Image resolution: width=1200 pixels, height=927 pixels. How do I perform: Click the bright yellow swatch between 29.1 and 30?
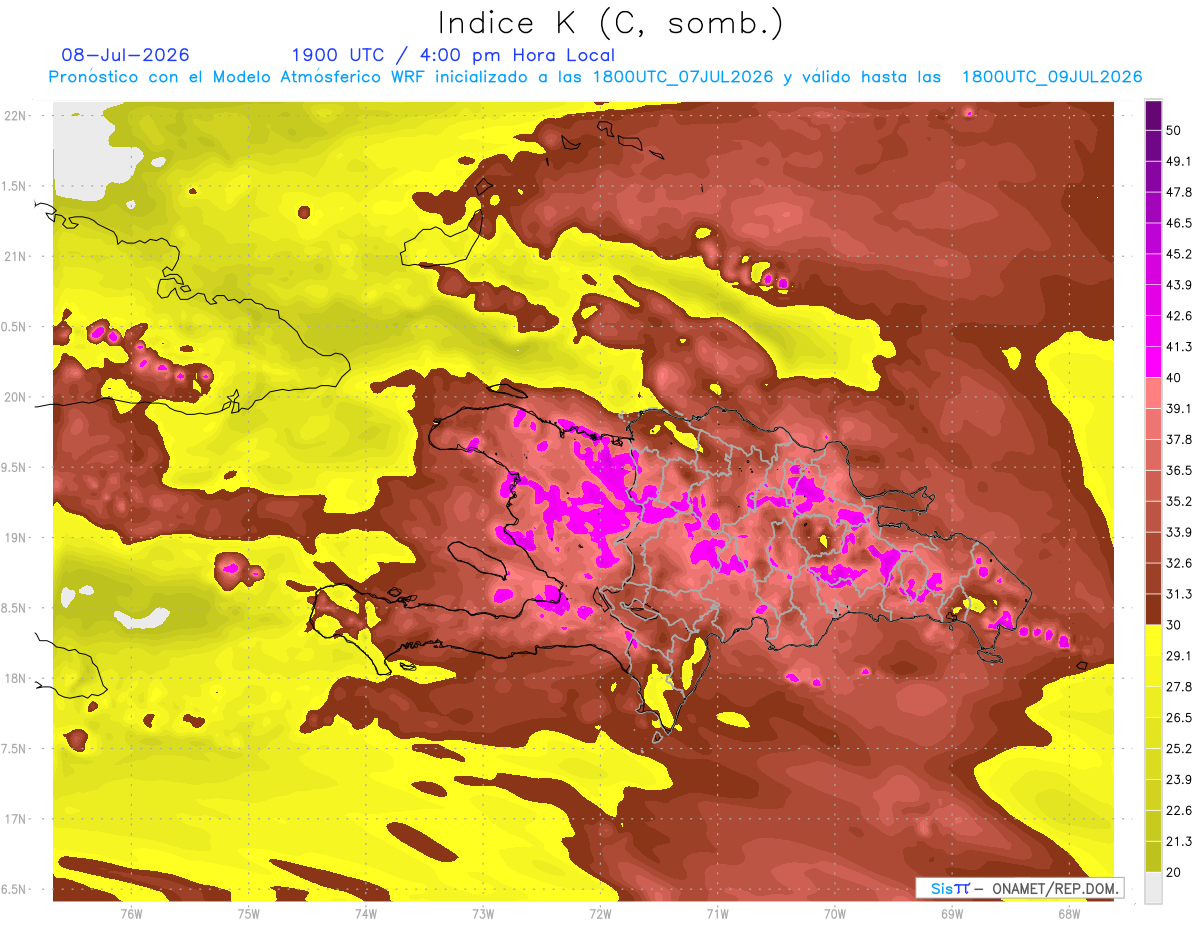(x=1153, y=640)
